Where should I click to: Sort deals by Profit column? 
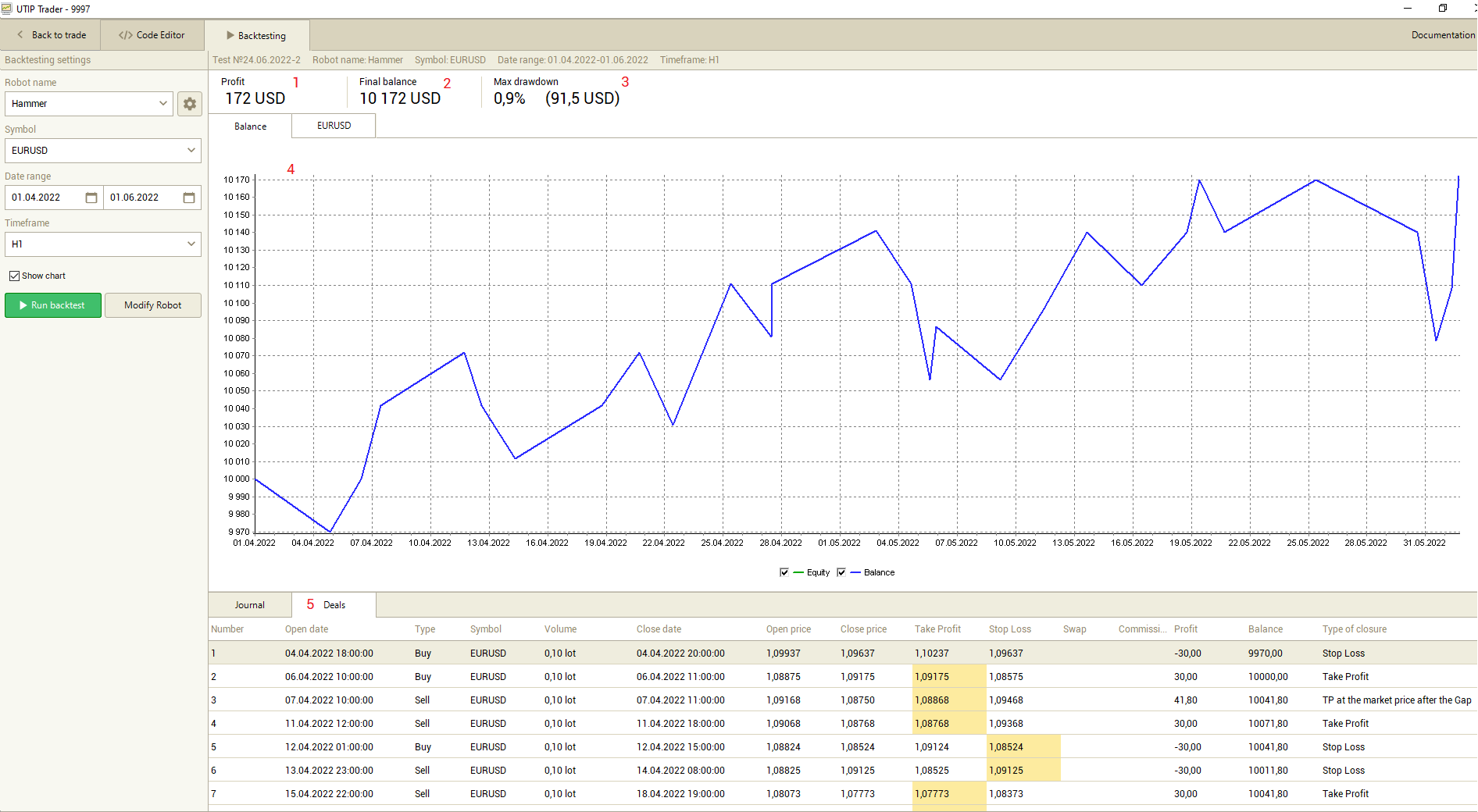[x=1185, y=629]
